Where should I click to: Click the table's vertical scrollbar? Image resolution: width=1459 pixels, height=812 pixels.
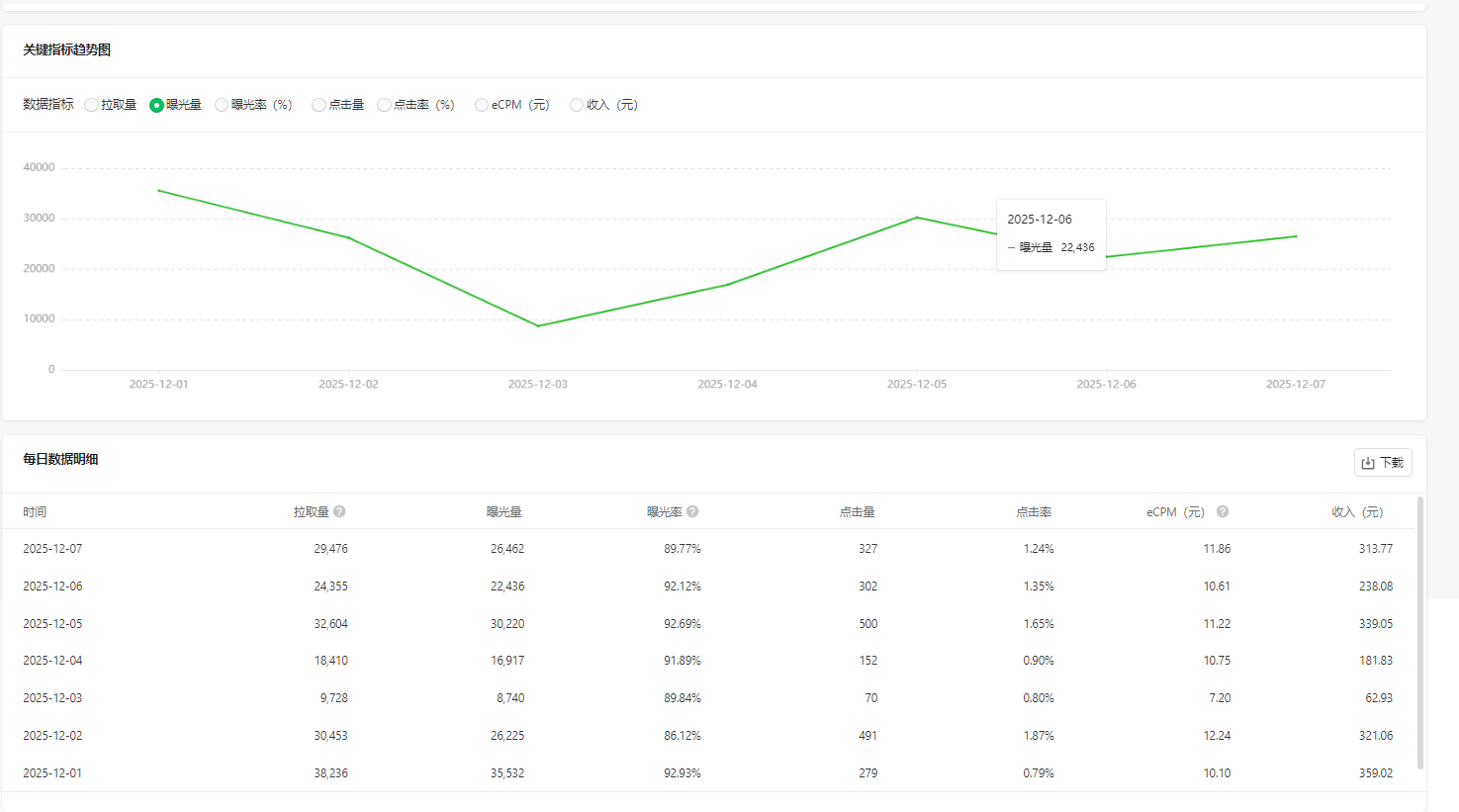click(1420, 633)
